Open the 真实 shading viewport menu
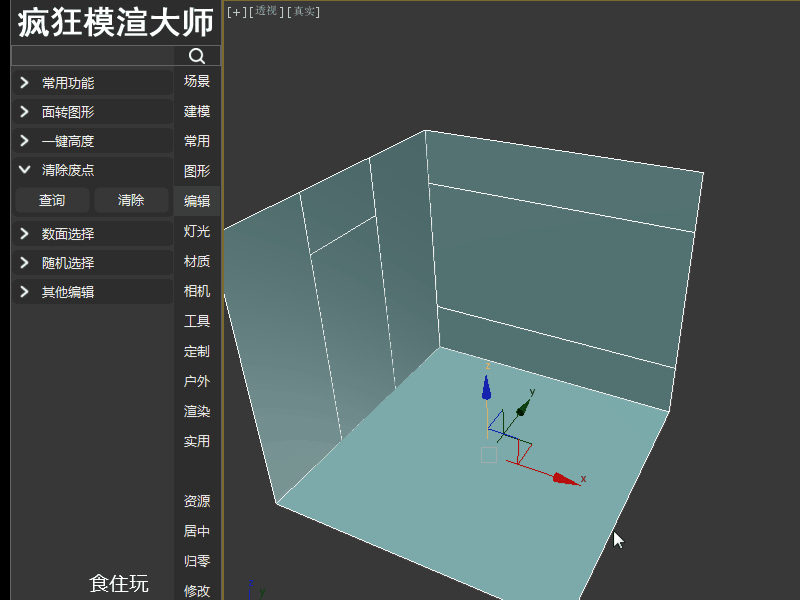The width and height of the screenshot is (800, 600). [304, 12]
